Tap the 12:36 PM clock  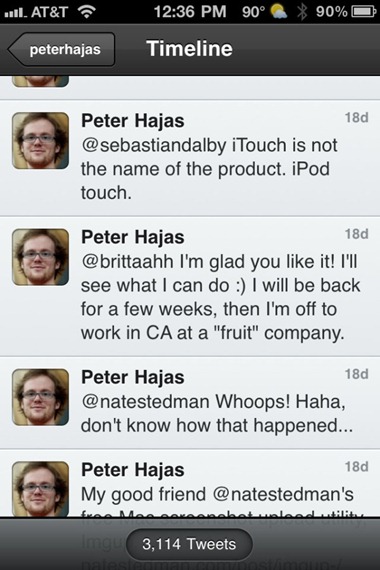coord(190,12)
